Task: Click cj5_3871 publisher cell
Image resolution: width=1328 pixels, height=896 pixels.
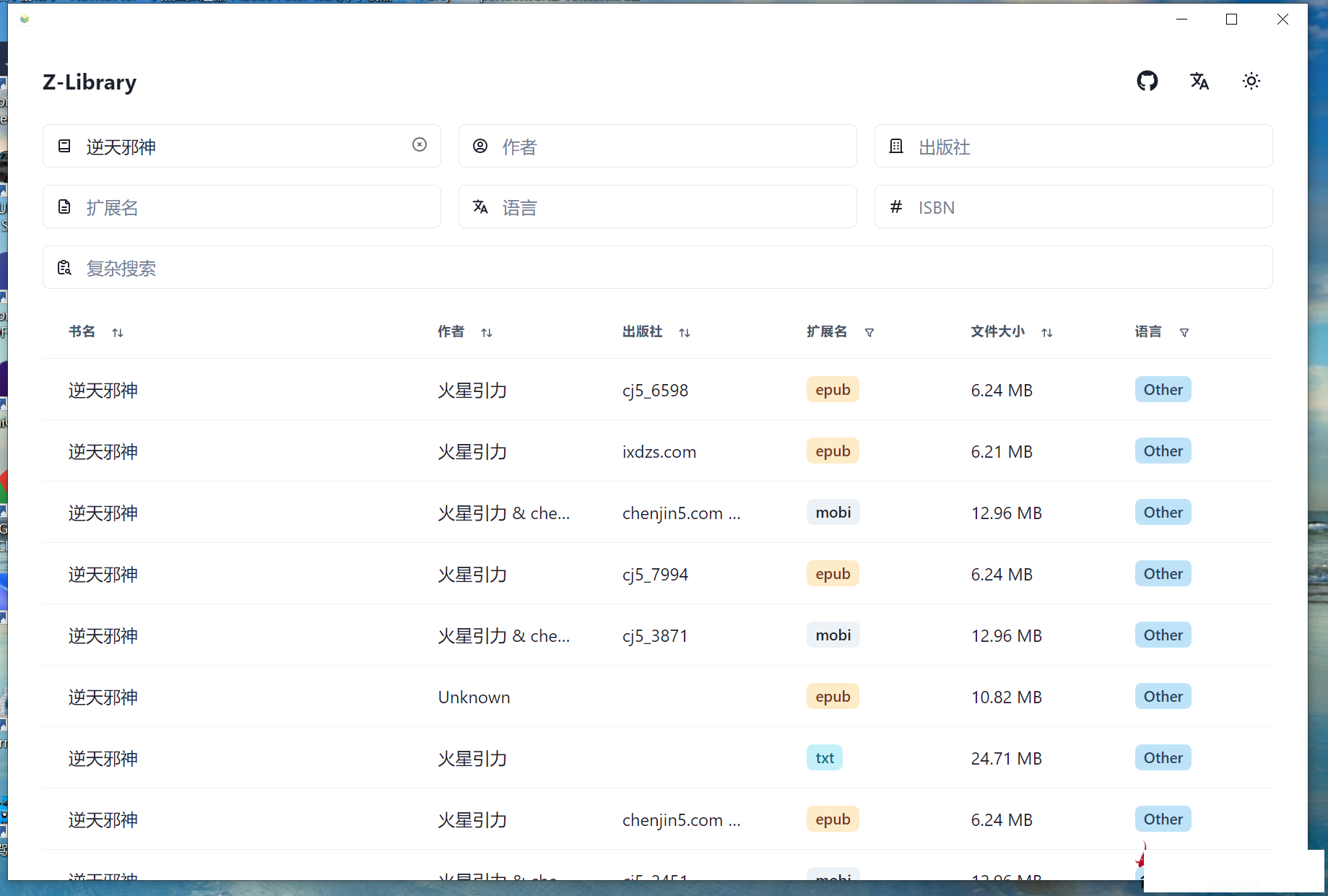Action: click(x=655, y=636)
